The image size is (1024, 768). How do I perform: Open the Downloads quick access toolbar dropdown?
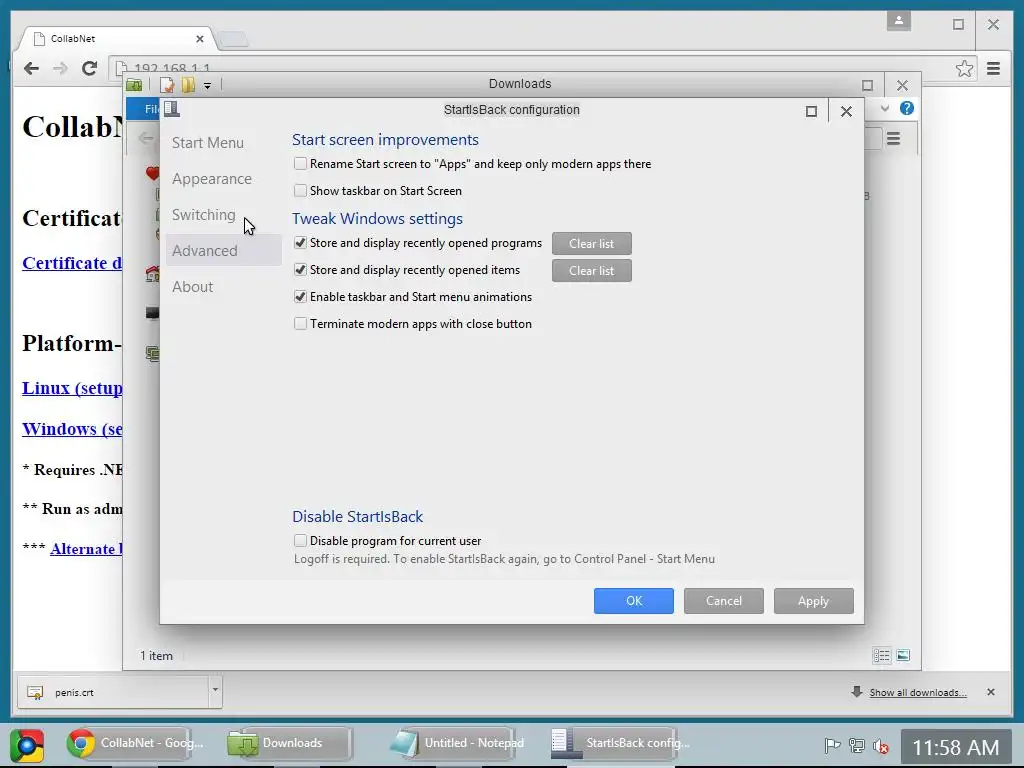click(x=207, y=86)
